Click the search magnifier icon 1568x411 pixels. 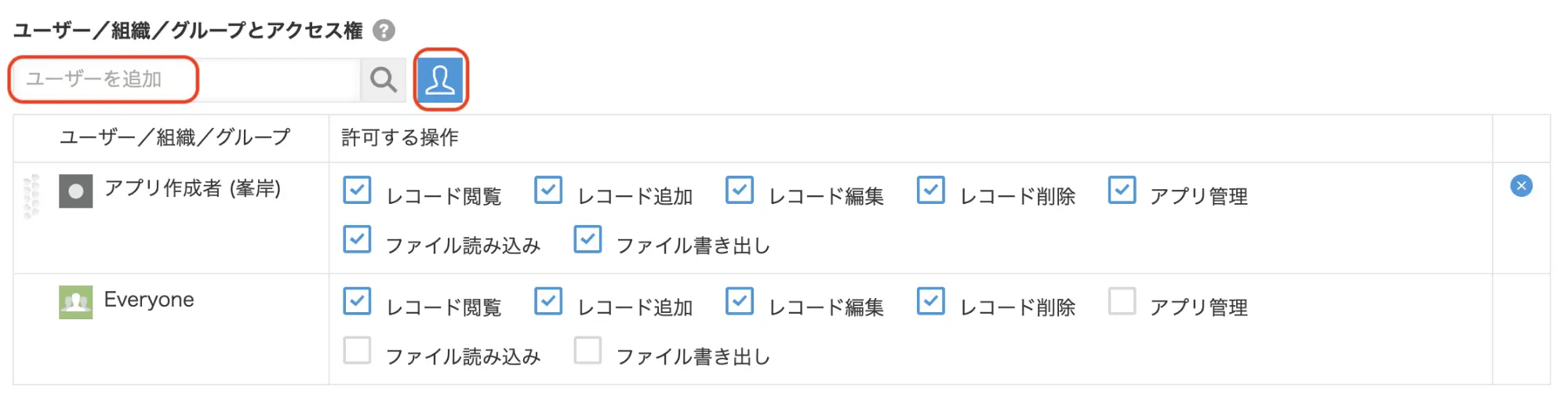tap(383, 79)
